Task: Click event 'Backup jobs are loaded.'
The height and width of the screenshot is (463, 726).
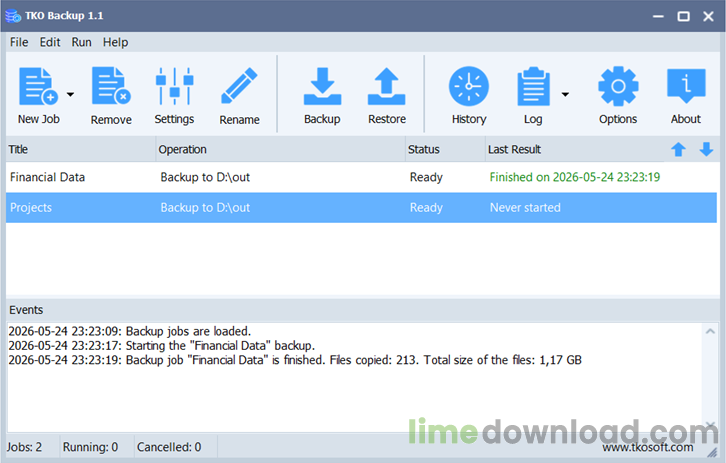Action: [130, 331]
